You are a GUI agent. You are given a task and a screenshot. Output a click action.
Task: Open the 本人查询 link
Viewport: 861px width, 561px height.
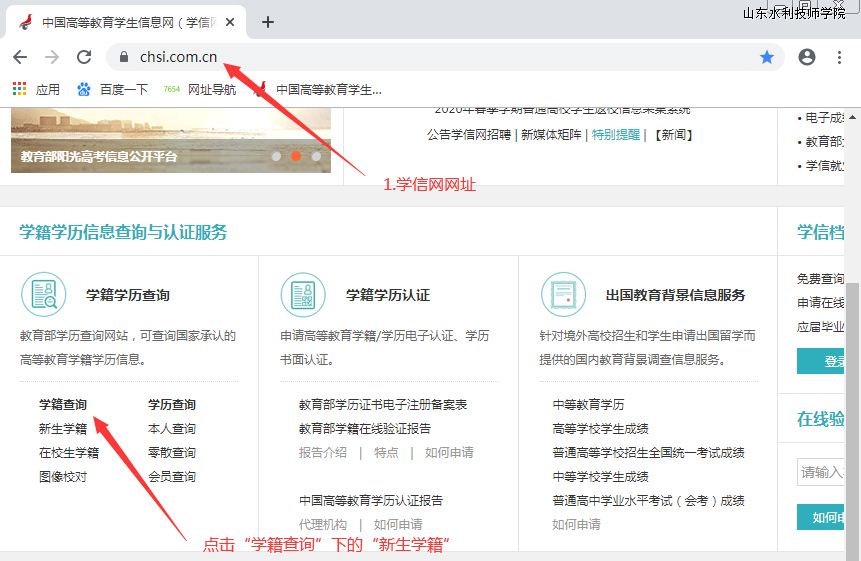(172, 429)
